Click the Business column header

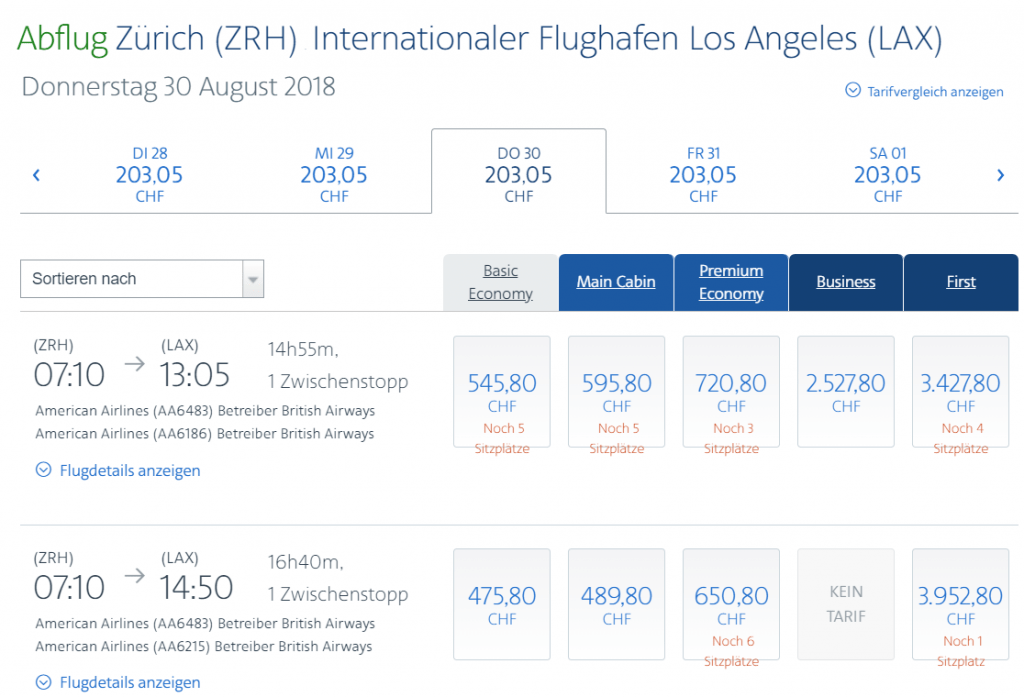point(846,282)
